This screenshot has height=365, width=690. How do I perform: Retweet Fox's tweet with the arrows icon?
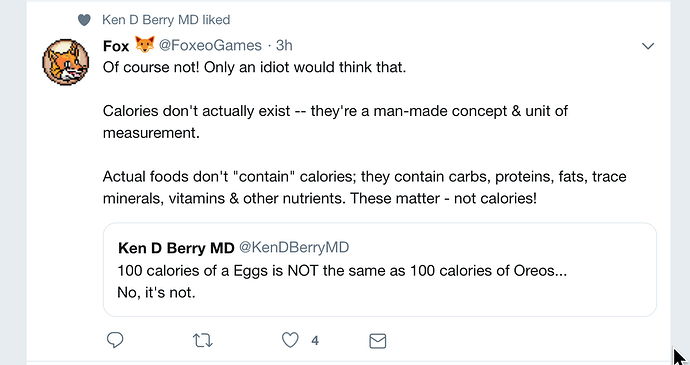(203, 340)
